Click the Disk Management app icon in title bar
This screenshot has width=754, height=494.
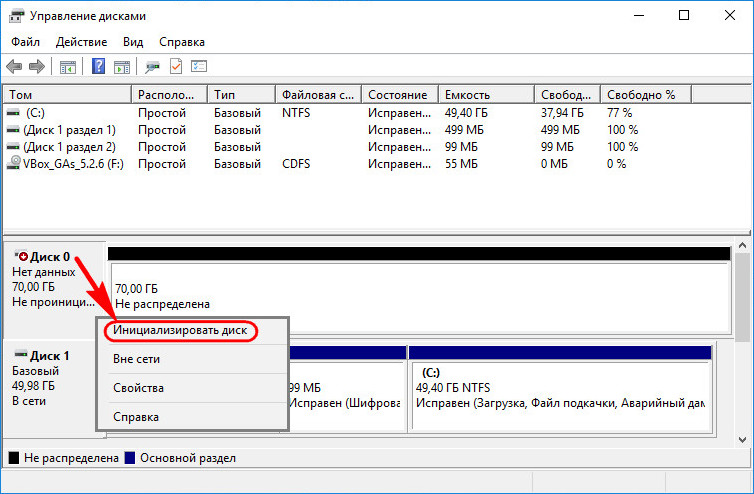(16, 16)
